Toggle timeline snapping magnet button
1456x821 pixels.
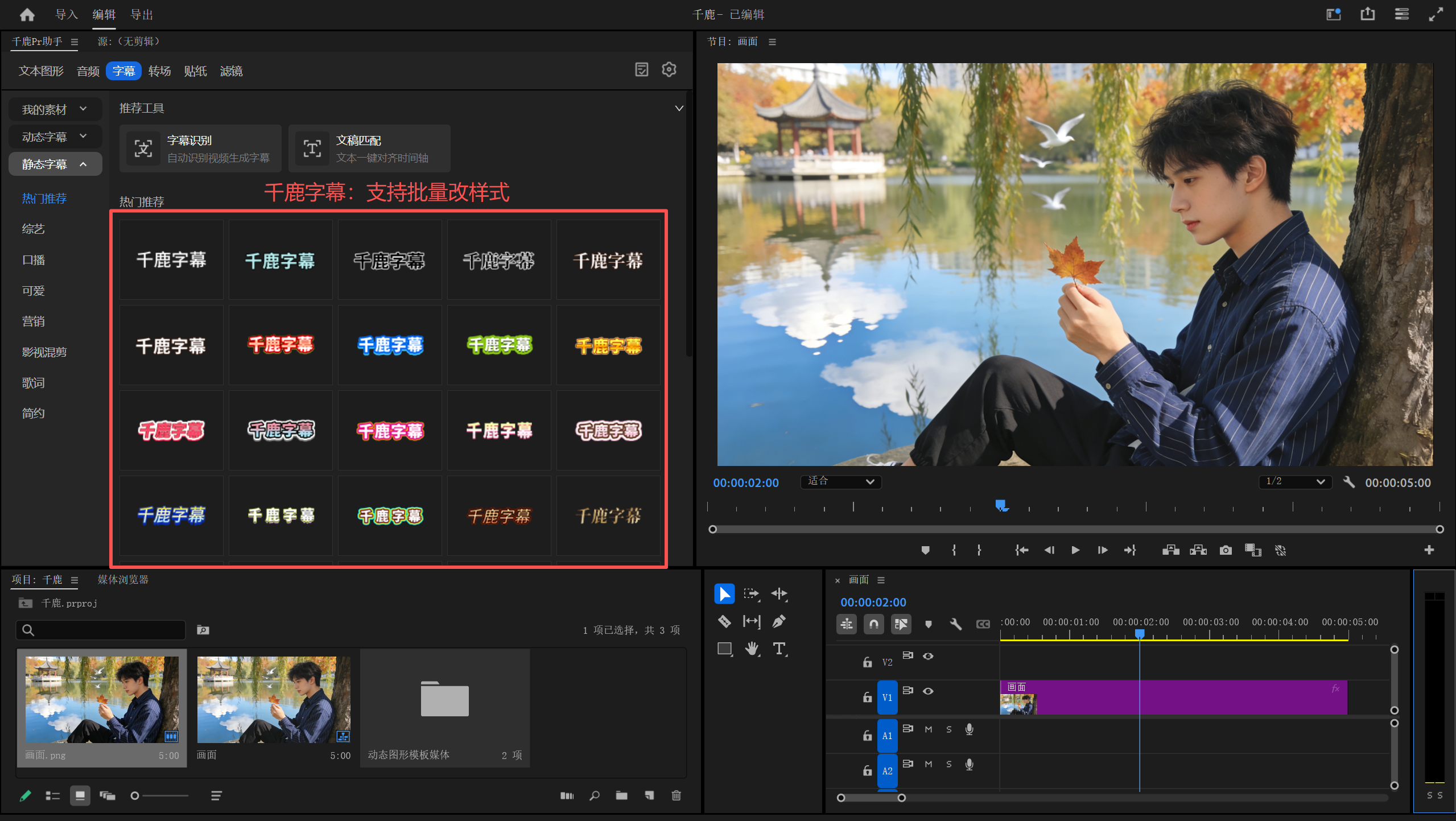click(873, 624)
